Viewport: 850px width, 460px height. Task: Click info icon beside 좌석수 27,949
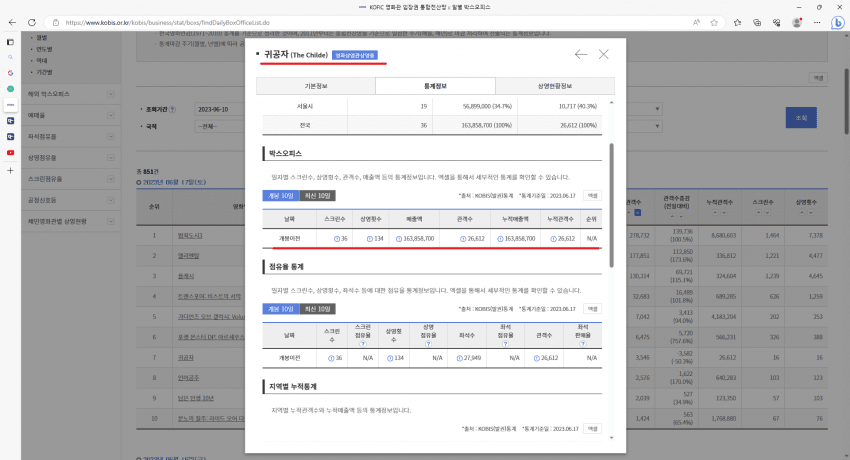tap(459, 358)
